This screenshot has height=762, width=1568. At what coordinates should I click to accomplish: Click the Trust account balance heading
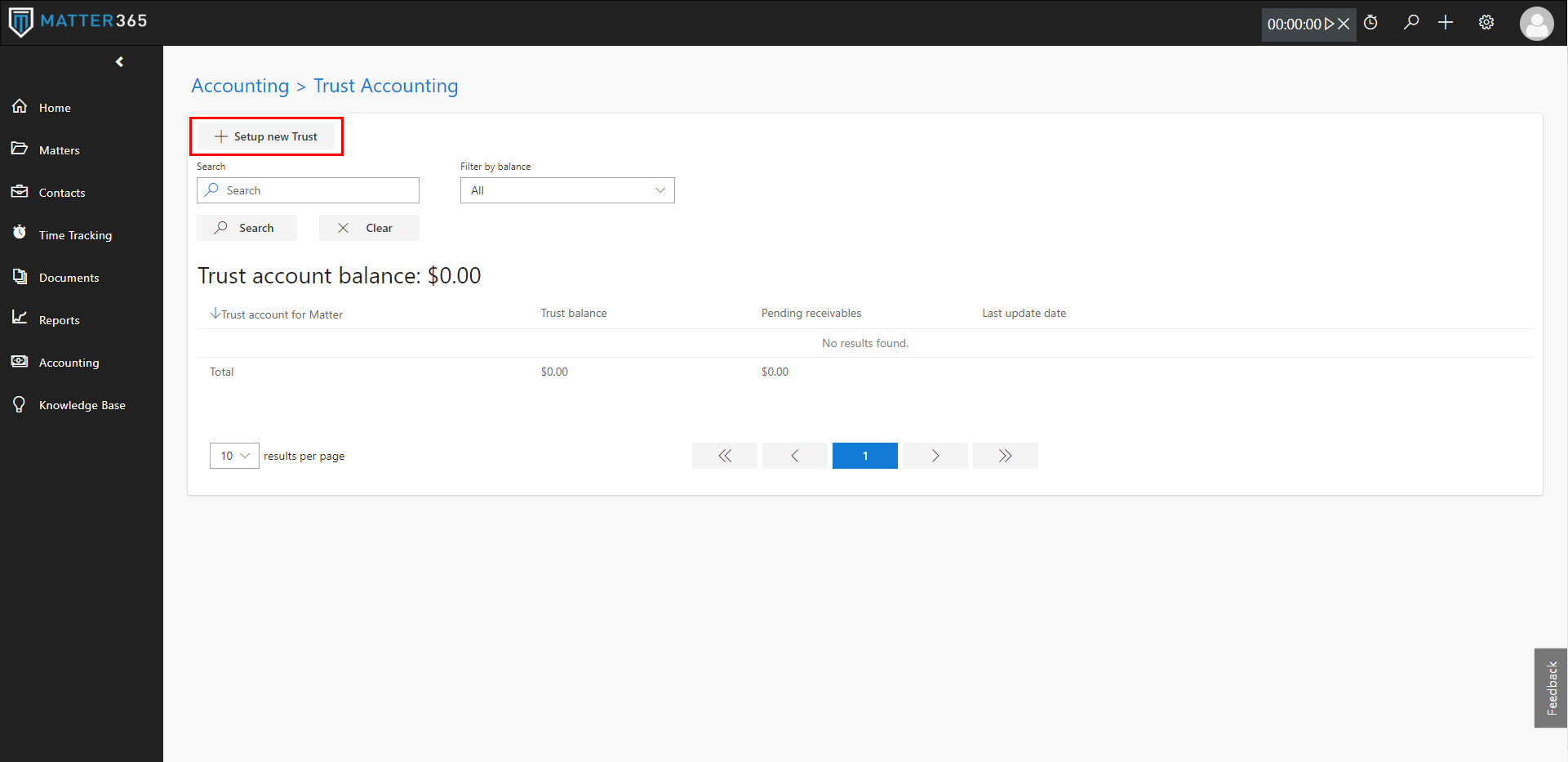point(340,275)
